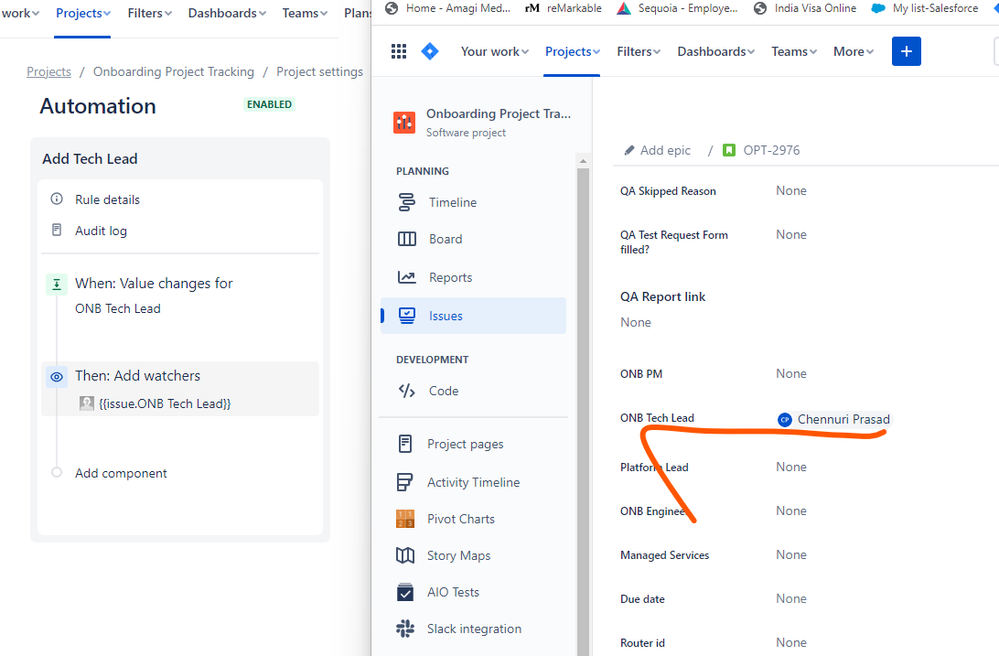Open Home - Amagi Media bookmark
The height and width of the screenshot is (656, 999).
click(x=448, y=8)
